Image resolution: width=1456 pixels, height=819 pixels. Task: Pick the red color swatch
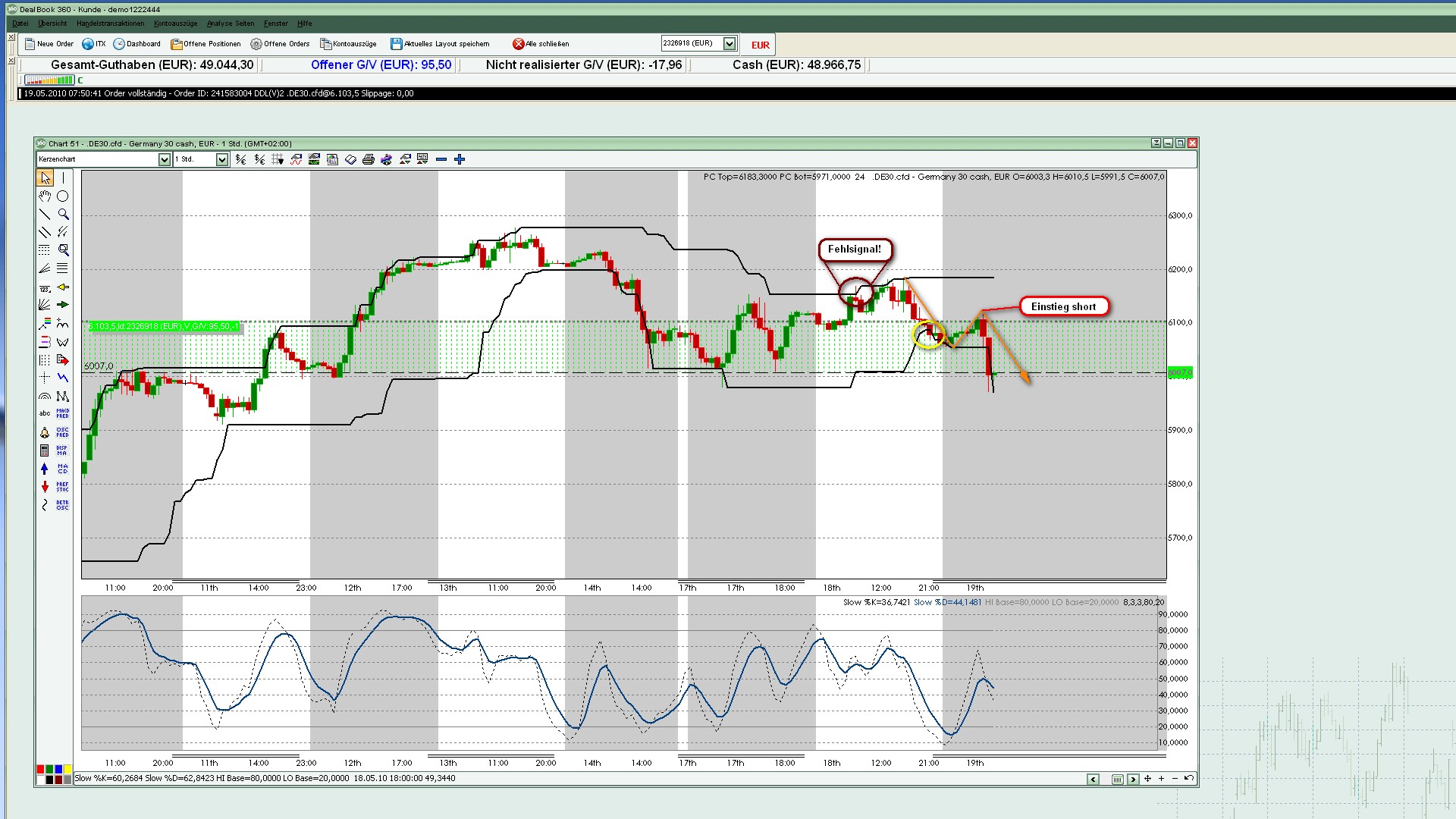tap(41, 770)
